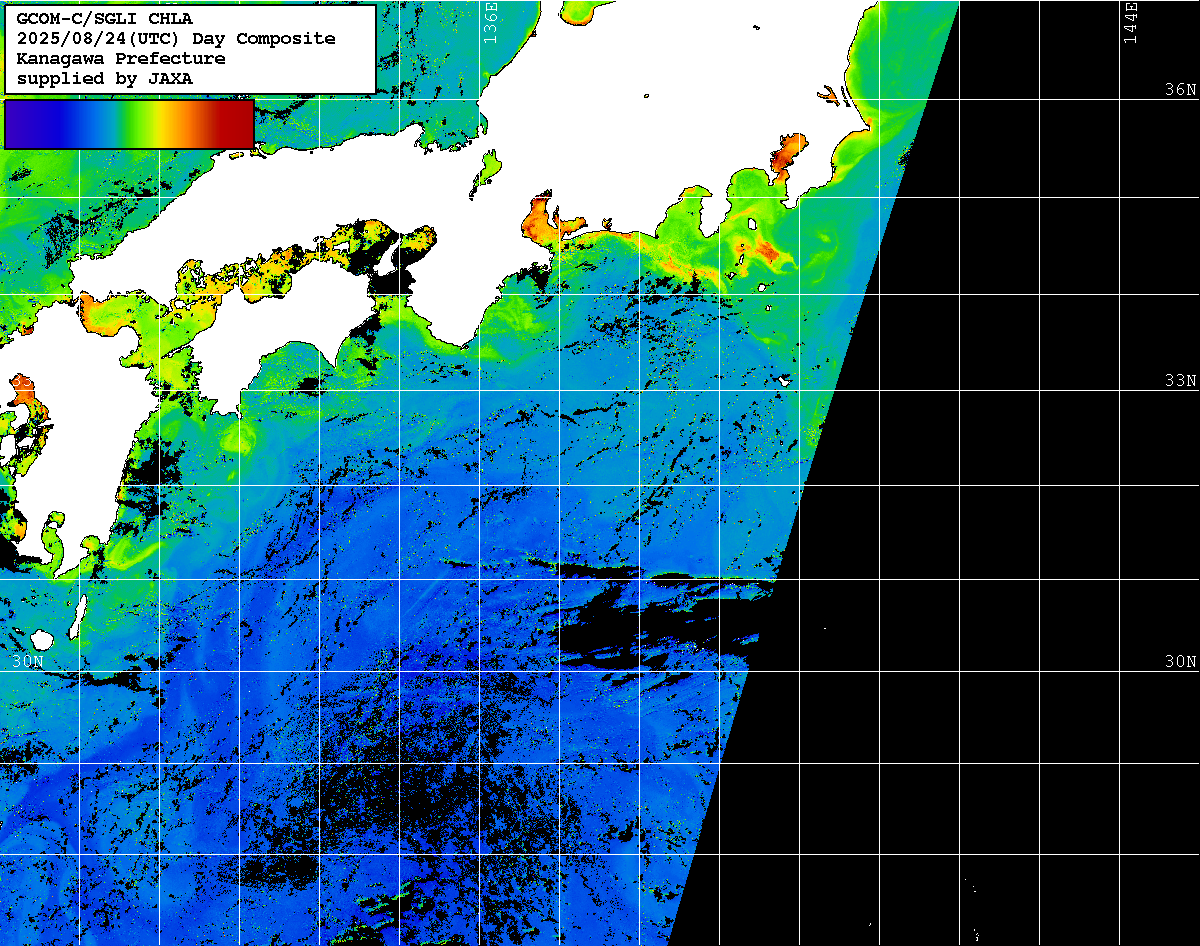Click the chlorophyll rainbow color scale bar

click(129, 124)
